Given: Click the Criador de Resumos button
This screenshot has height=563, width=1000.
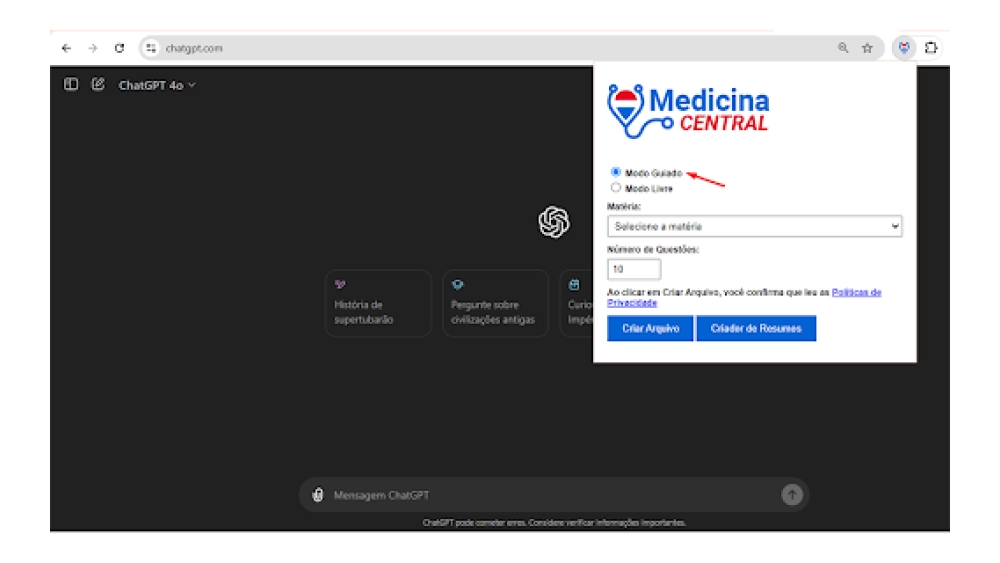Looking at the screenshot, I should tap(756, 328).
